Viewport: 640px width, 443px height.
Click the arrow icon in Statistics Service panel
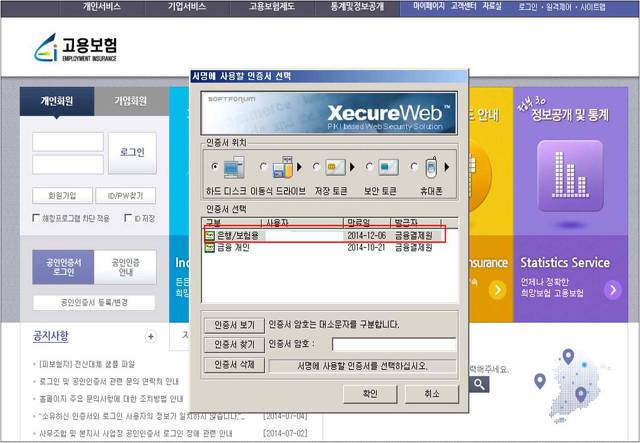tap(613, 289)
